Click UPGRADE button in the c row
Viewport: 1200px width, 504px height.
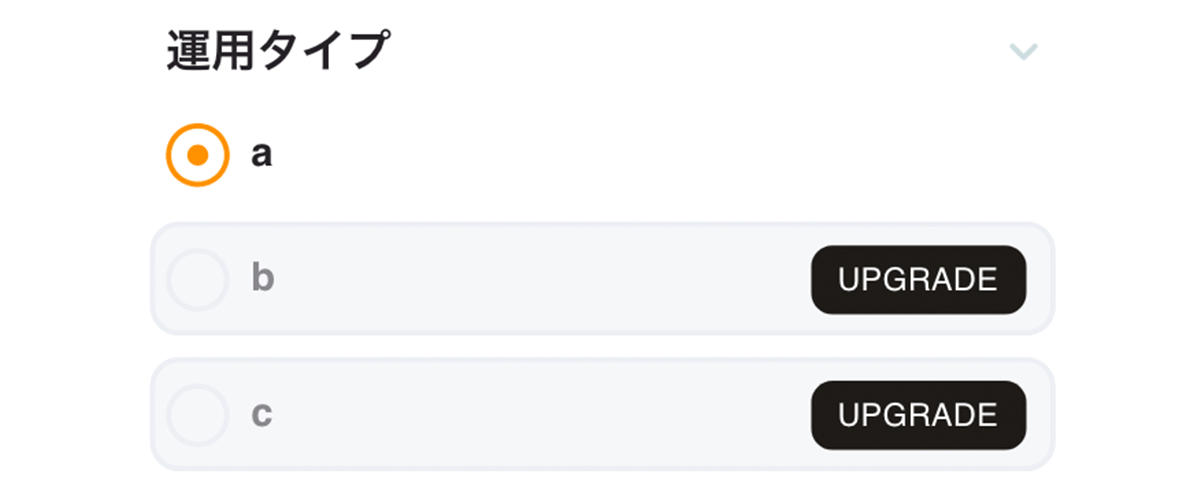918,415
